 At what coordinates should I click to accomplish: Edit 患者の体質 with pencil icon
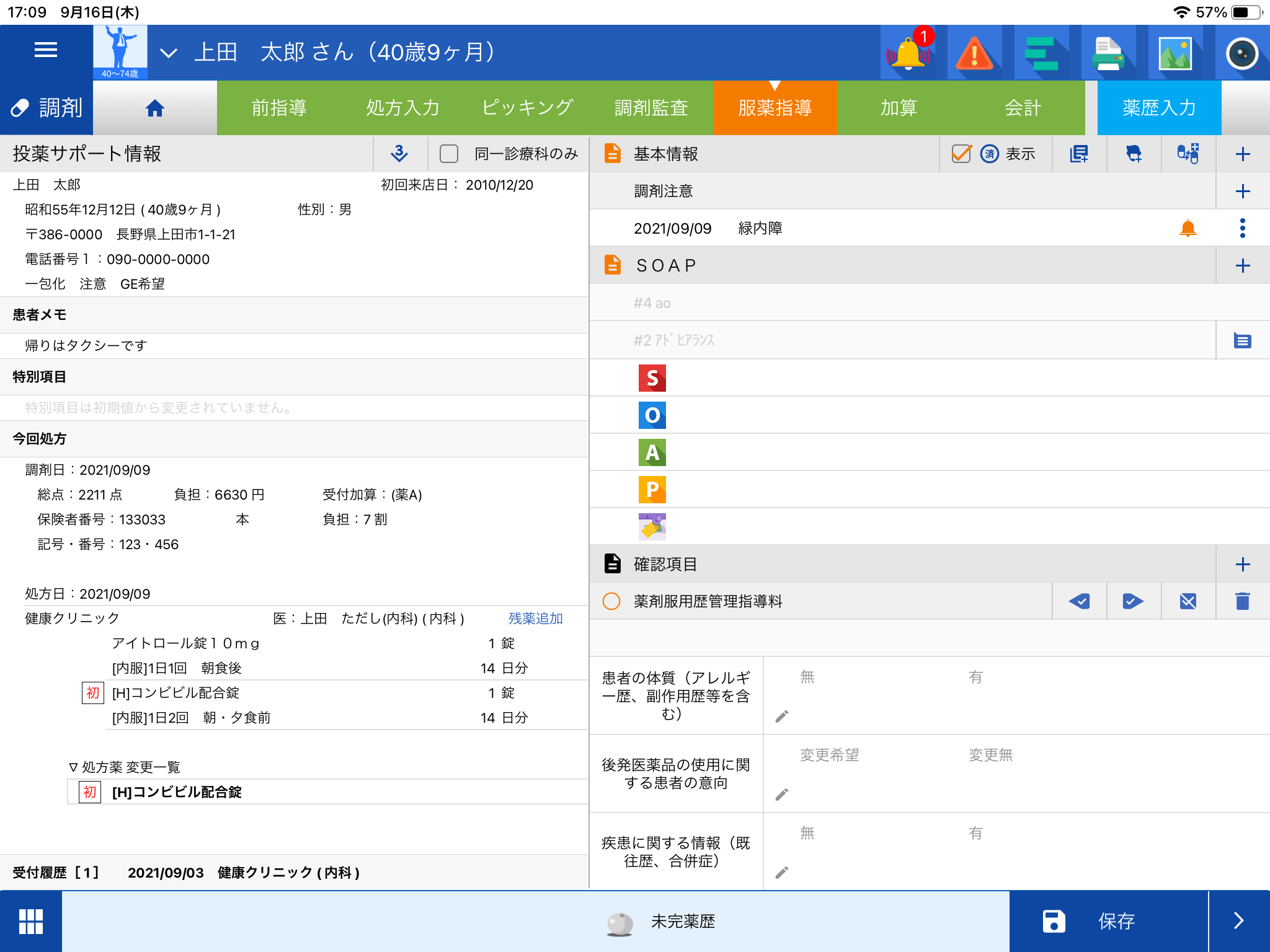pos(783,716)
